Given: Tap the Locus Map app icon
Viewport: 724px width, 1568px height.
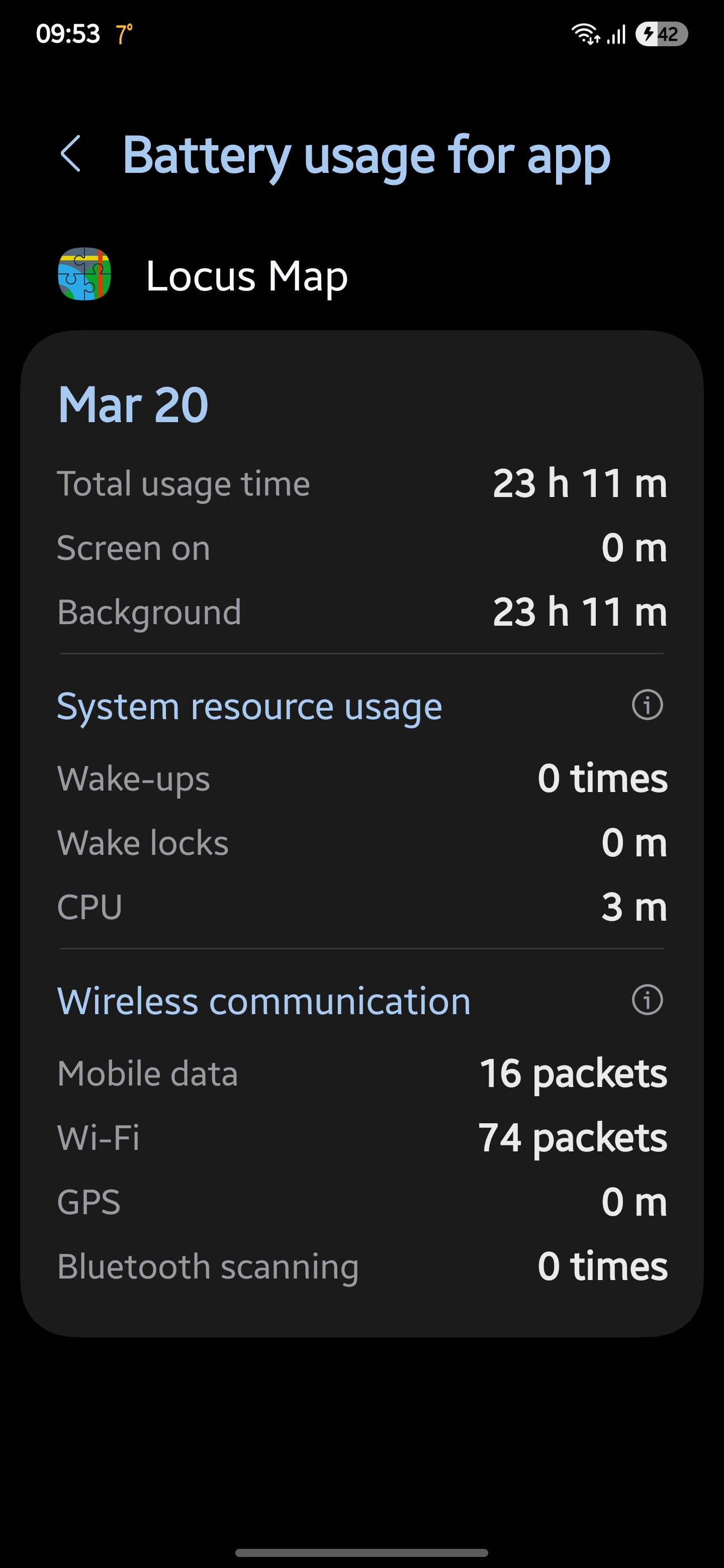Looking at the screenshot, I should pos(84,274).
